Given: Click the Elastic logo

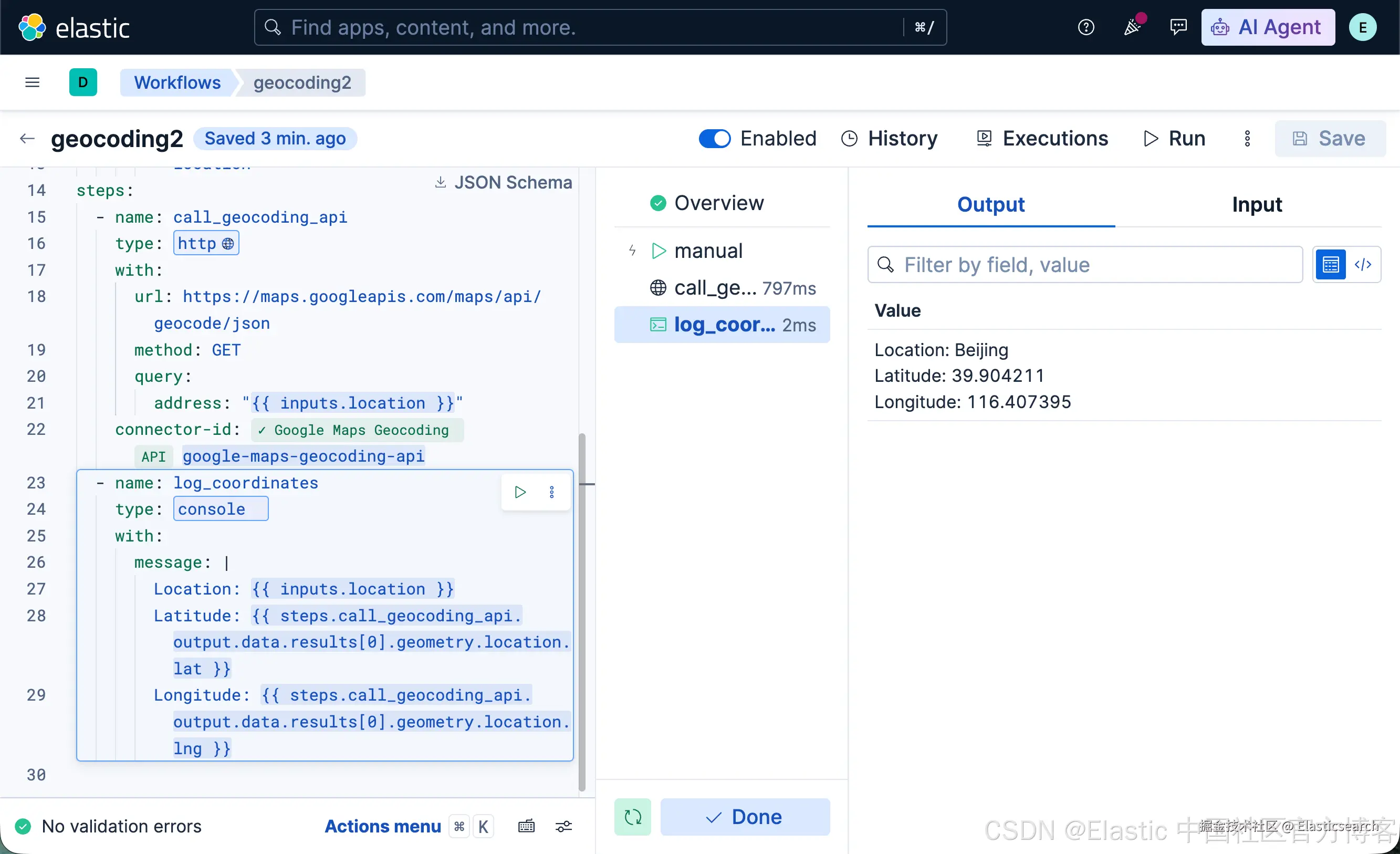Looking at the screenshot, I should point(75,27).
